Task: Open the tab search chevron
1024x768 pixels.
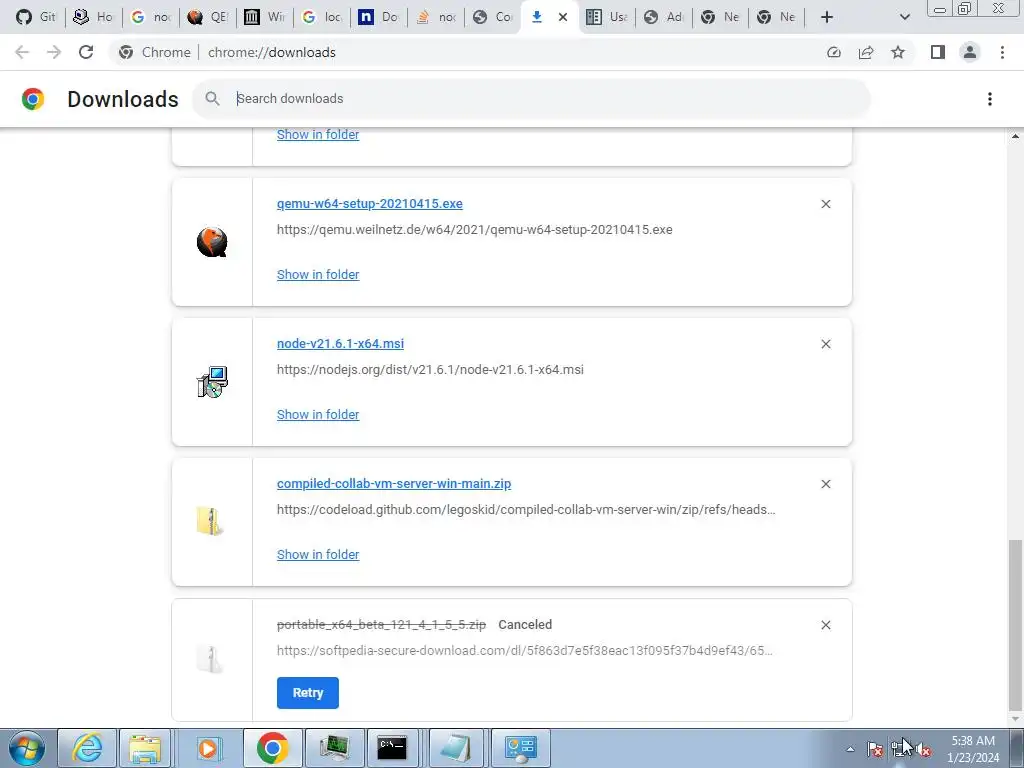Action: pos(904,17)
